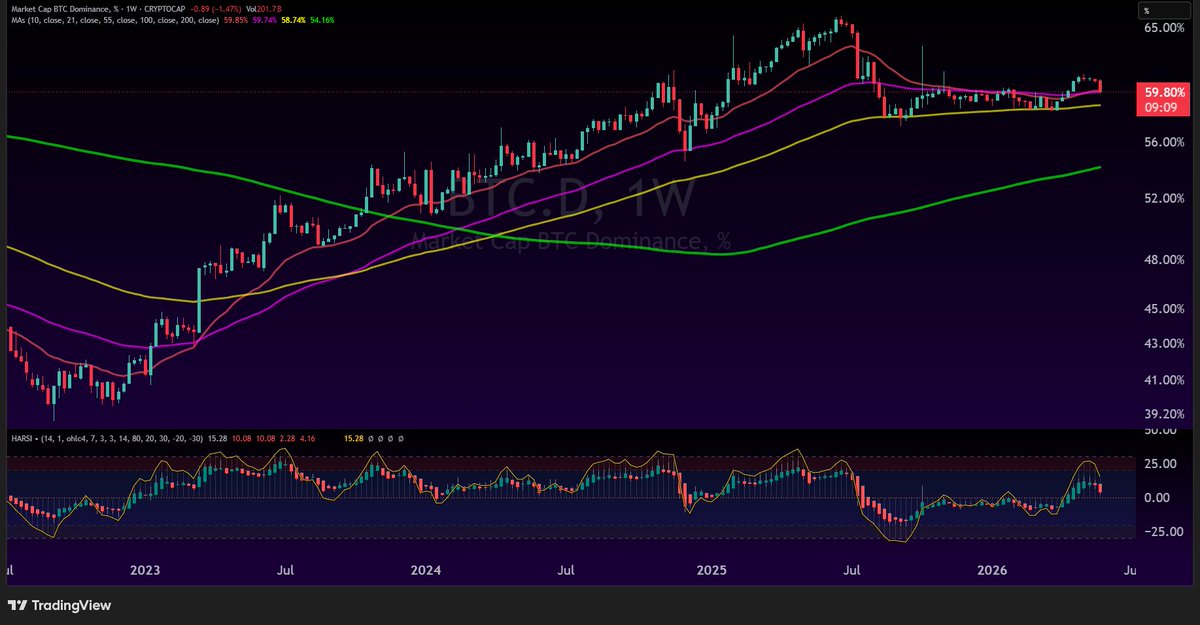This screenshot has height=625, width=1200.
Task: Click the 25.00 HARSI axis label
Action: tap(1162, 464)
